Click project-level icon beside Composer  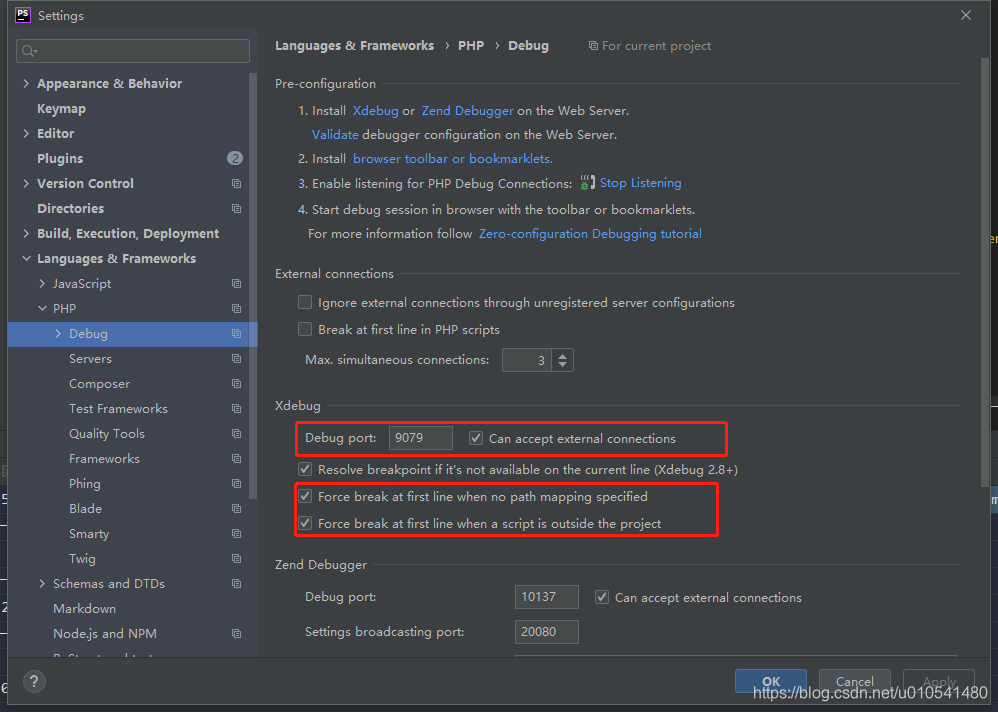point(236,384)
